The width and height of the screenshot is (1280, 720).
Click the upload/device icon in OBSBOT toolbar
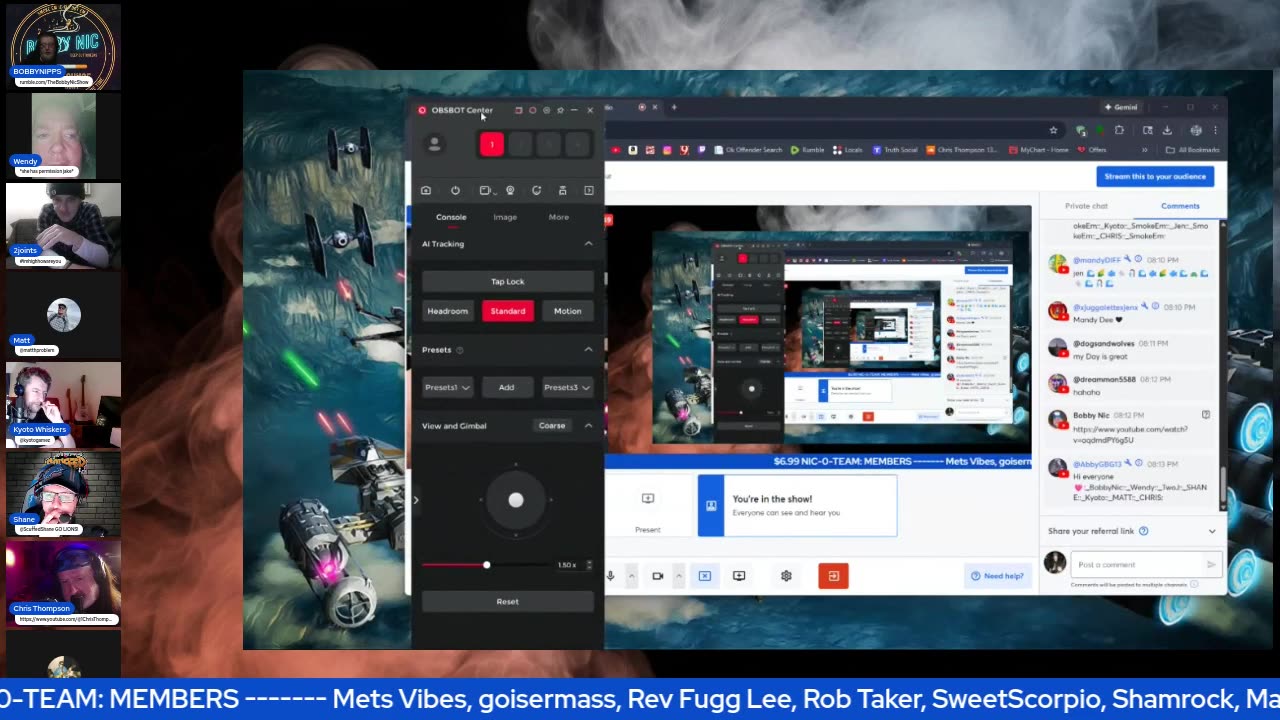(x=562, y=190)
